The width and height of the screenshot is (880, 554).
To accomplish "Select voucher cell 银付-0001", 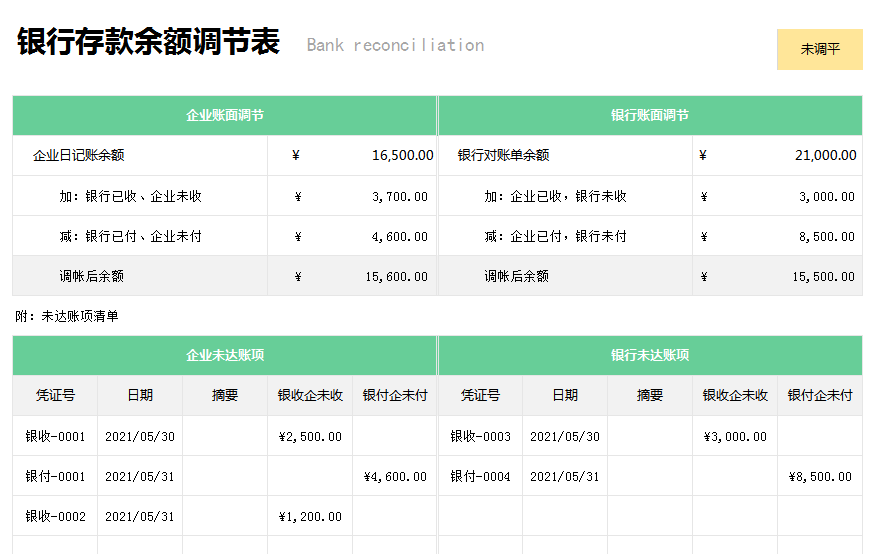I will click(x=55, y=476).
